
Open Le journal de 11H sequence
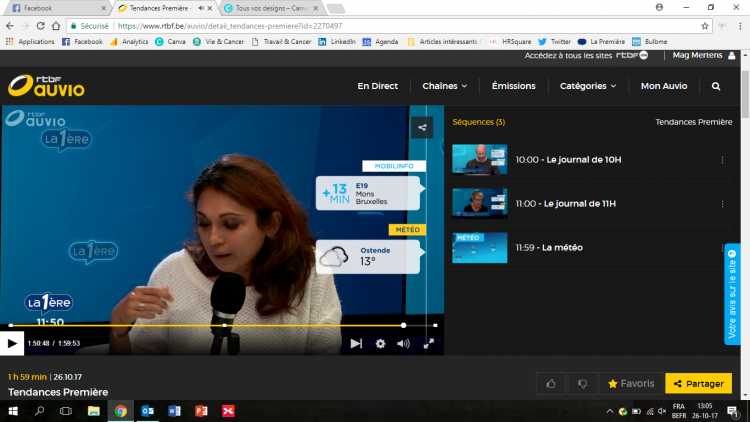coord(579,203)
